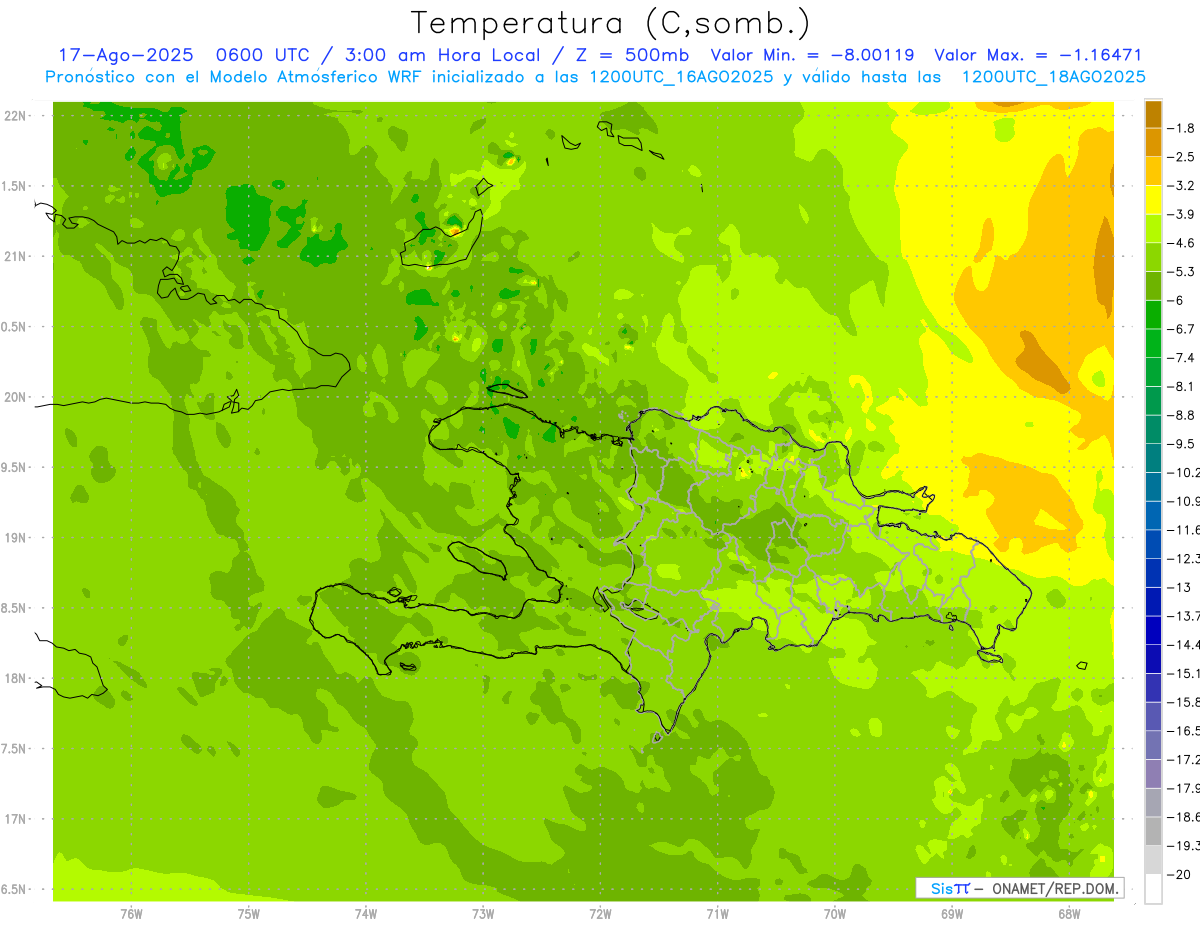Click the "-1.8" colorbar label

[1182, 128]
